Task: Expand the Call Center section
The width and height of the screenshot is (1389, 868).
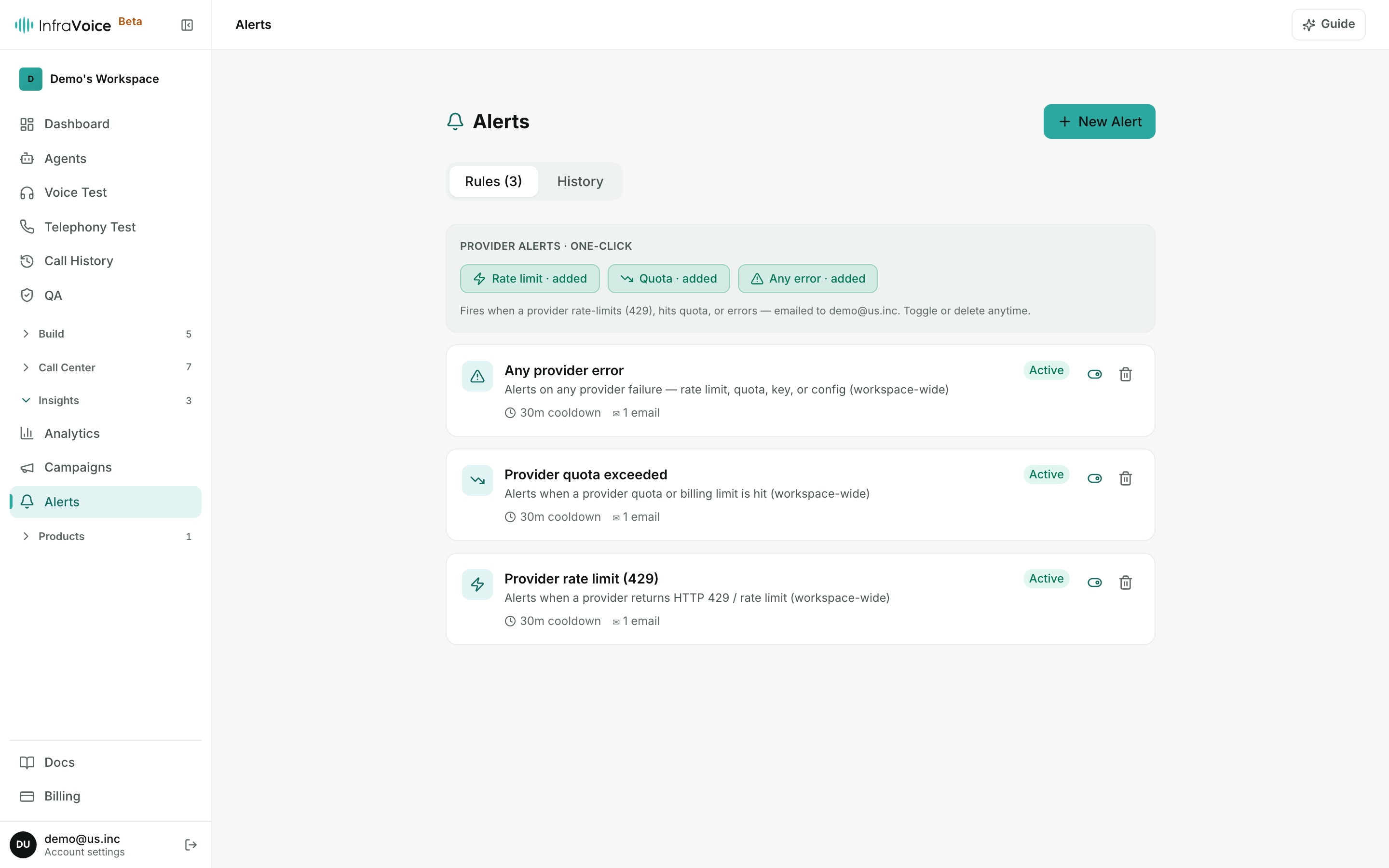Action: click(106, 367)
